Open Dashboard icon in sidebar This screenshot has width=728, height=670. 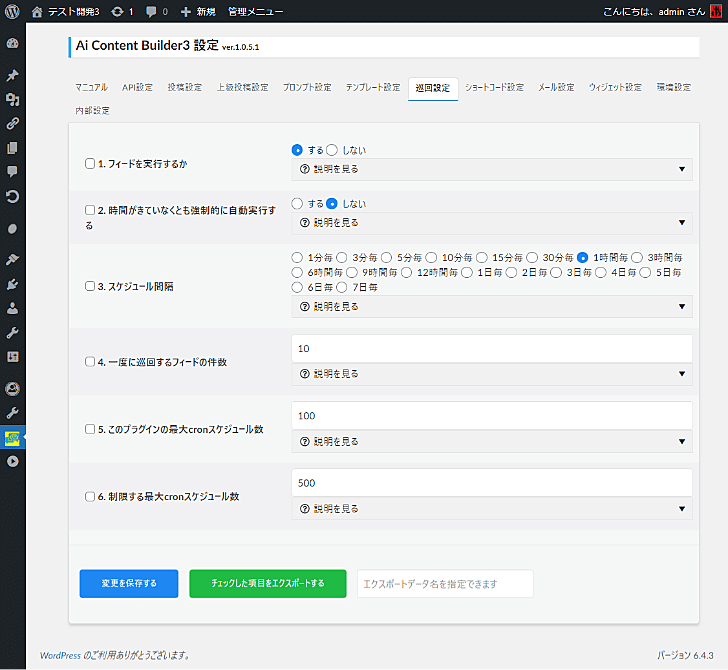click(13, 44)
